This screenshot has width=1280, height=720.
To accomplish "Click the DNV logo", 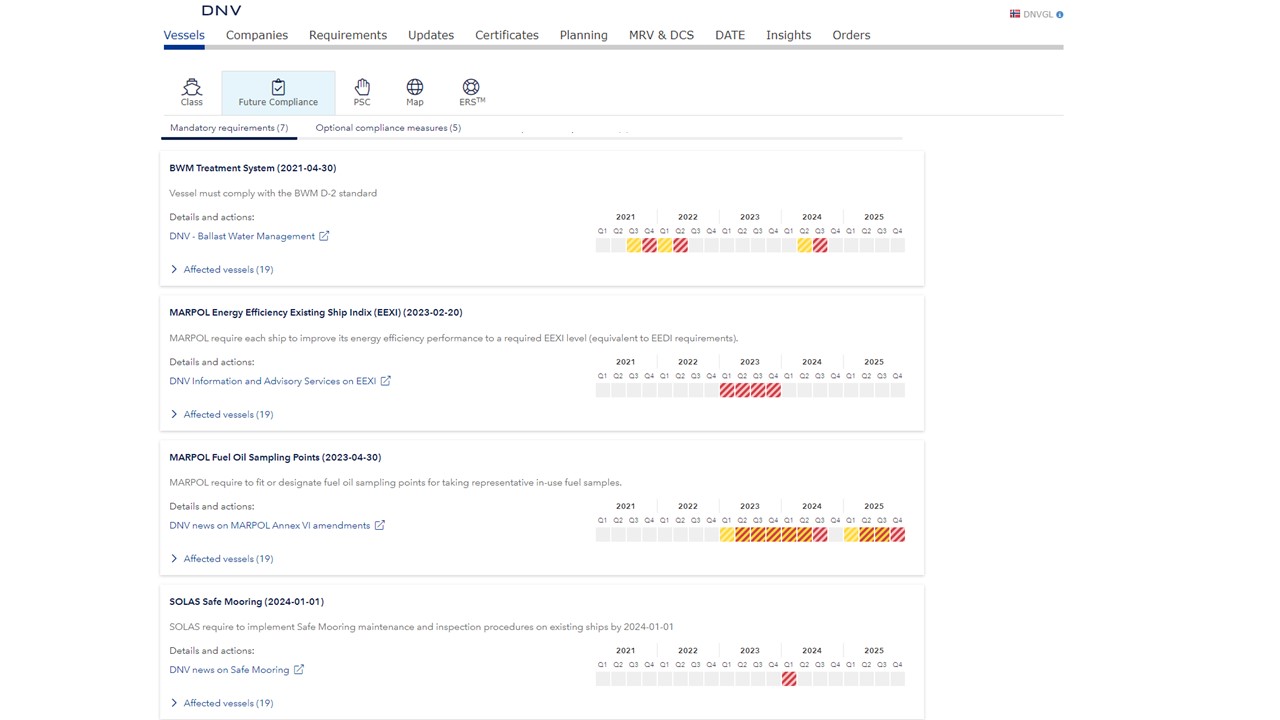I will pyautogui.click(x=221, y=10).
